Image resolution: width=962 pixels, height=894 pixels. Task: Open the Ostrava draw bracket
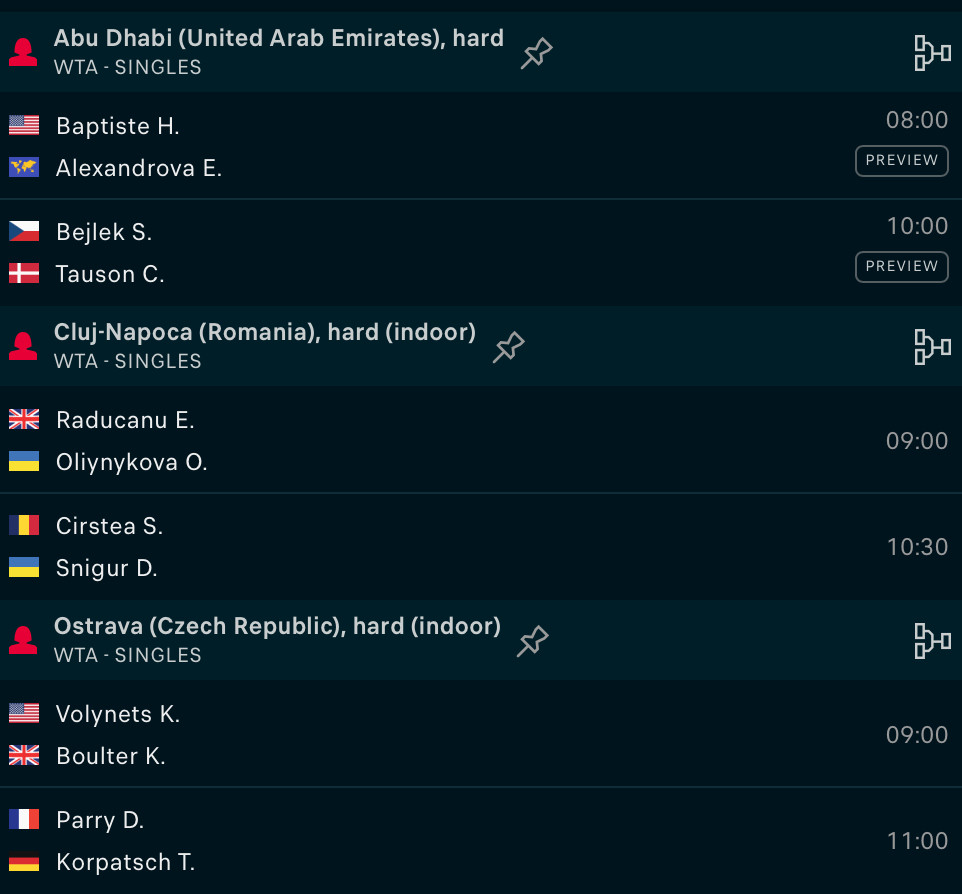click(933, 641)
